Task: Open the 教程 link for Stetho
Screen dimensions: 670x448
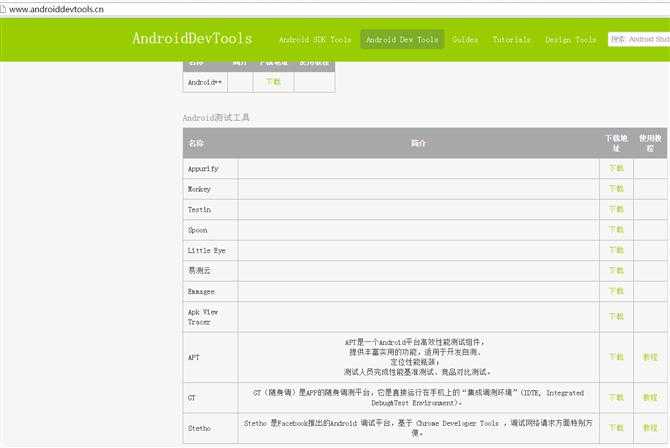Action: [650, 428]
